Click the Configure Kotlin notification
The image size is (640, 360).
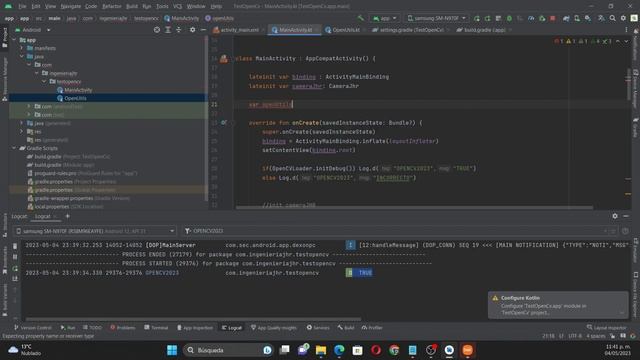[x=558, y=305]
